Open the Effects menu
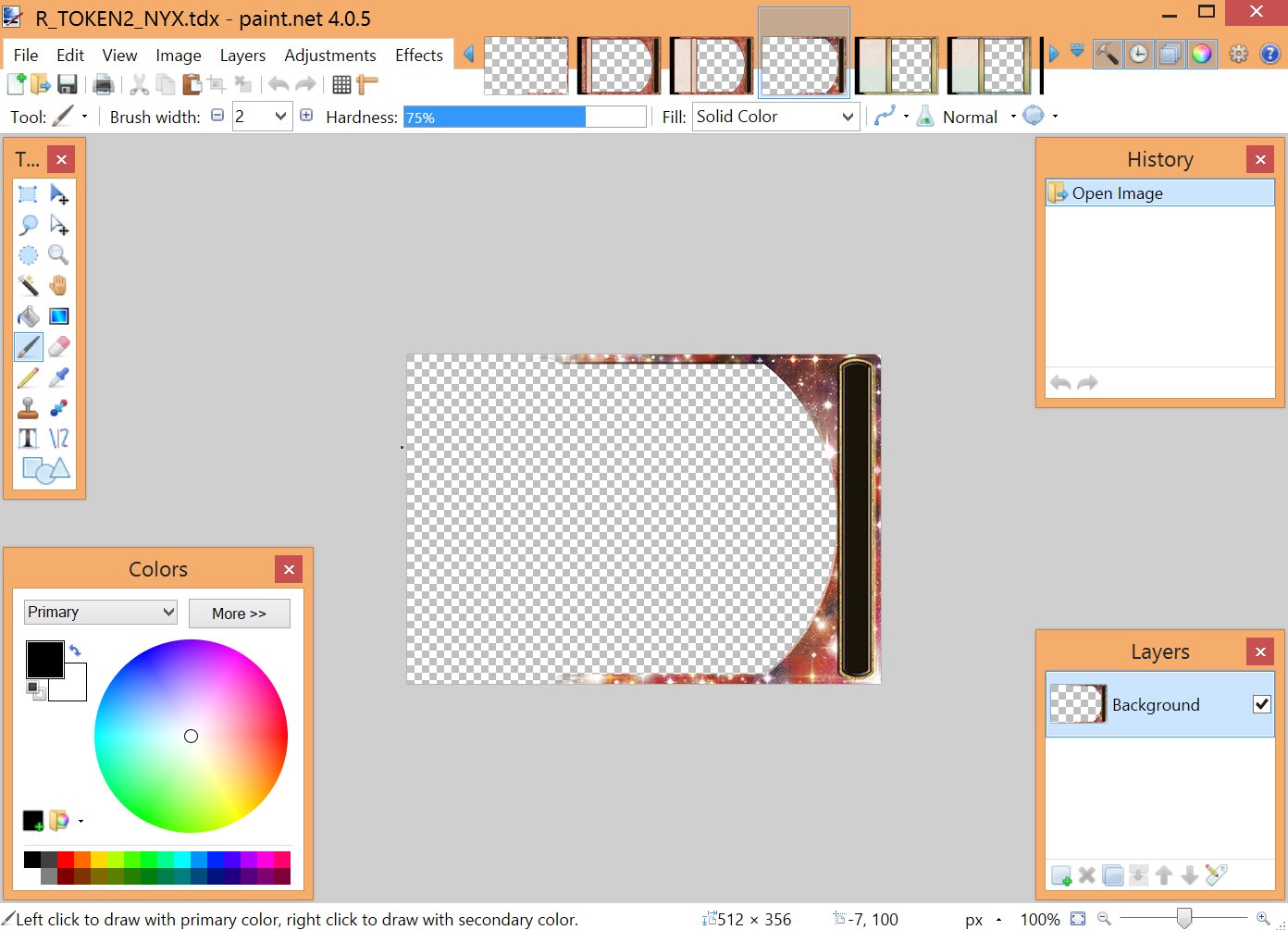Viewport: 1288px width, 930px height. pos(419,56)
